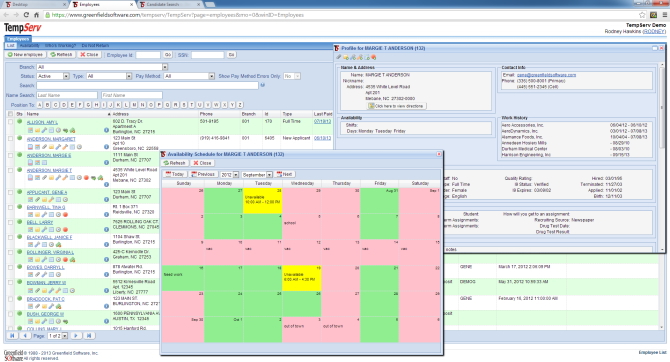670x362 pixels.
Task: Bookmark page with the star icon
Action: coord(642,15)
